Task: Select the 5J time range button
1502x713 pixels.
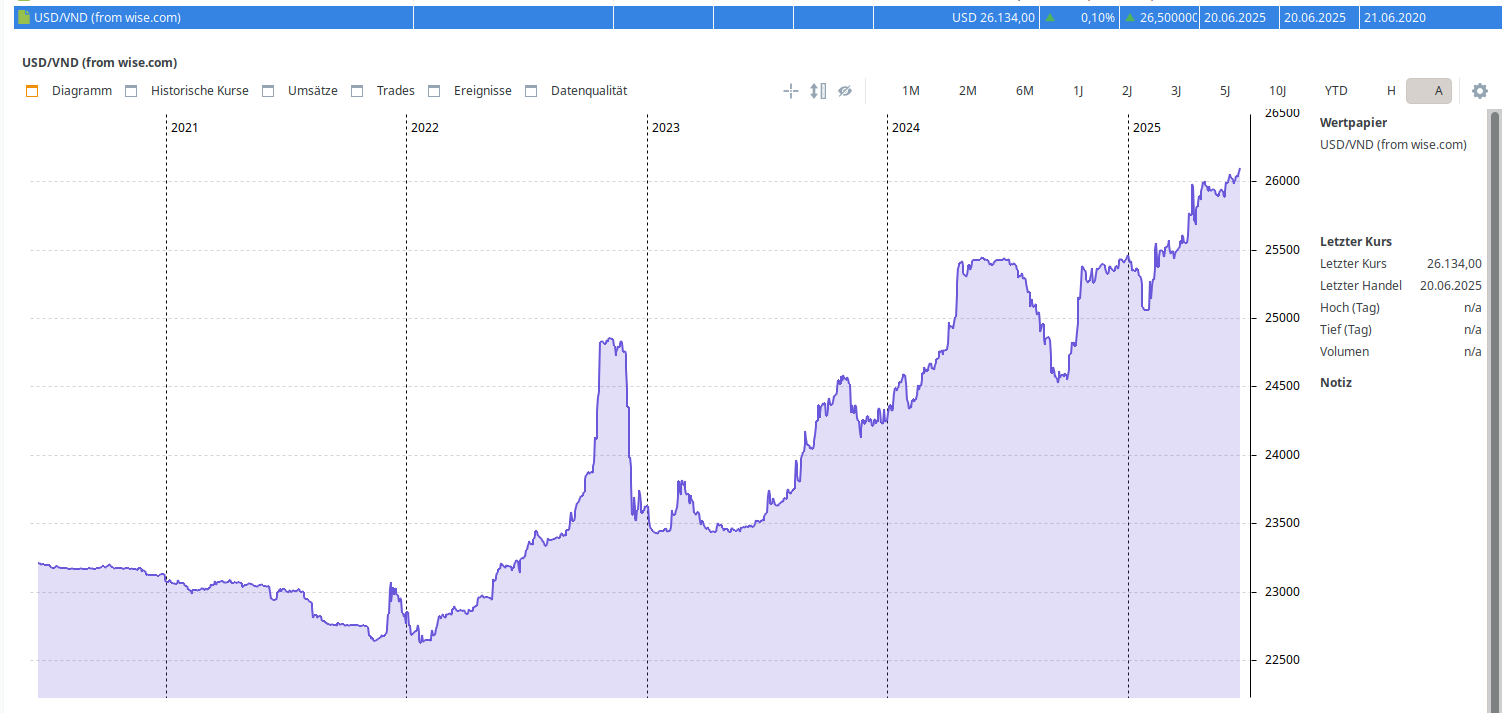Action: click(x=1225, y=91)
